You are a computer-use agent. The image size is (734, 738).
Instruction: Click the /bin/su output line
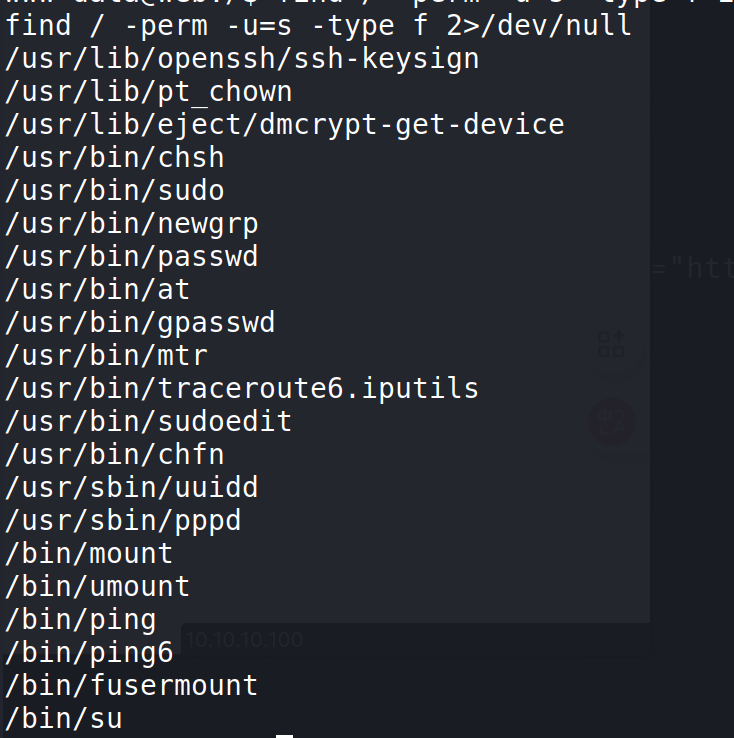(64, 719)
